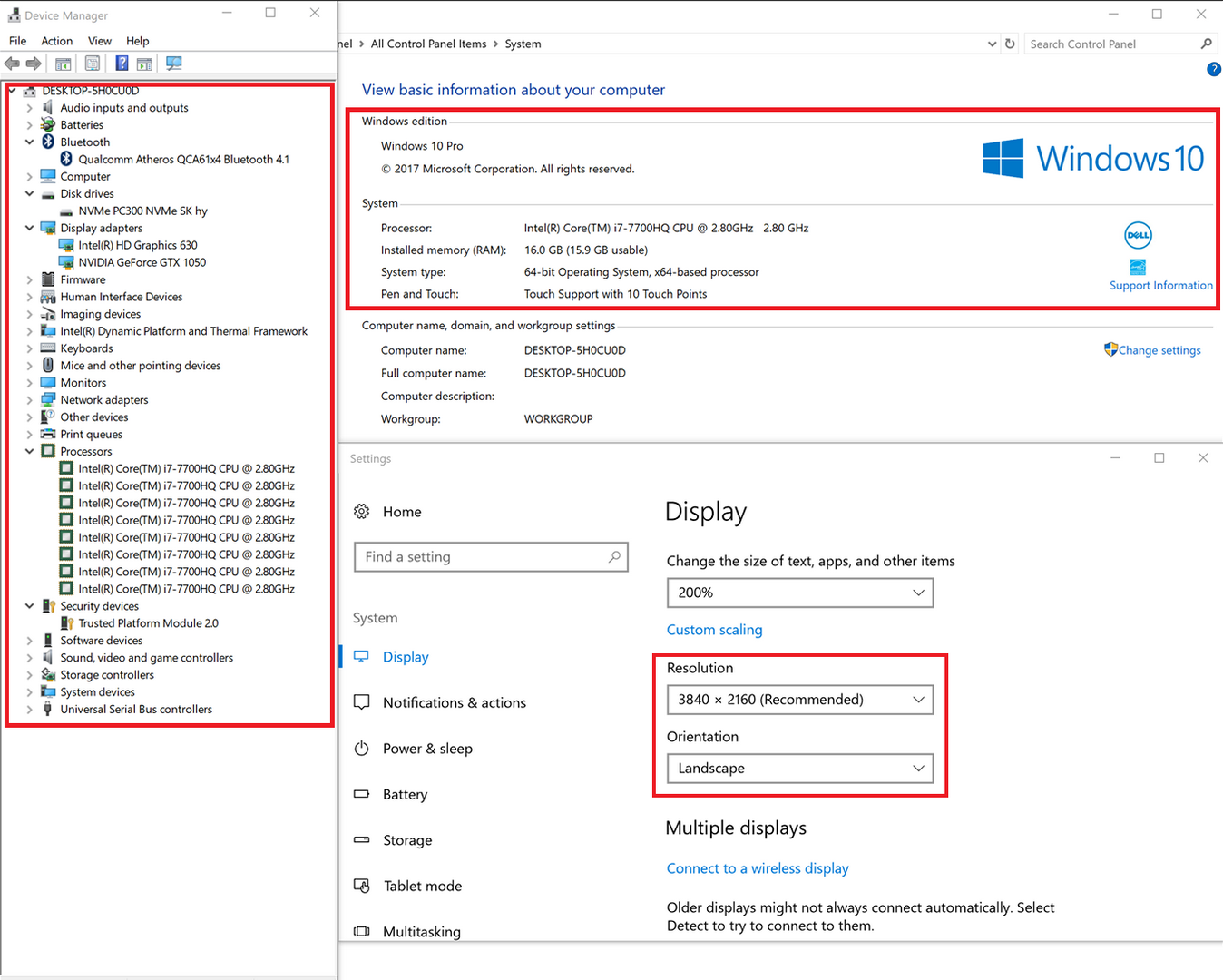Image resolution: width=1223 pixels, height=980 pixels.
Task: Click the search magnifier in Control Panel
Action: (1206, 44)
